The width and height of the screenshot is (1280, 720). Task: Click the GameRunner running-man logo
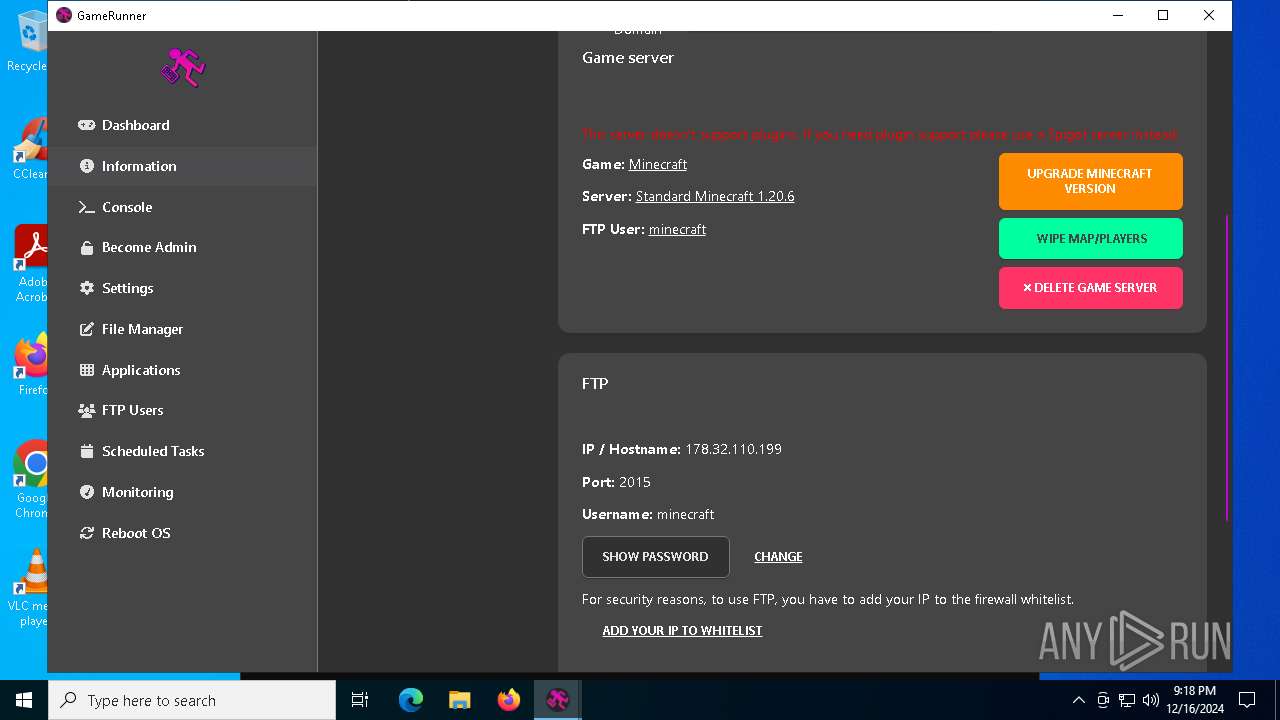(182, 68)
